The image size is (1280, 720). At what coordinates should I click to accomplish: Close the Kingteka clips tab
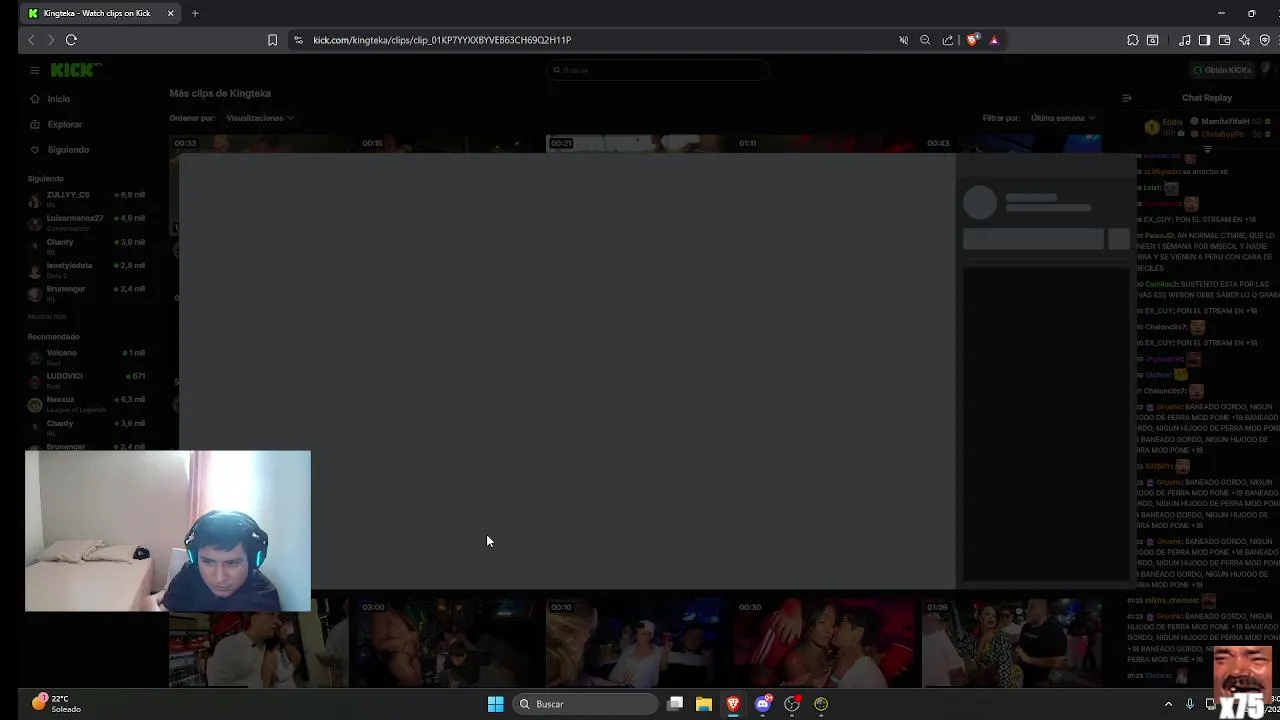point(170,13)
